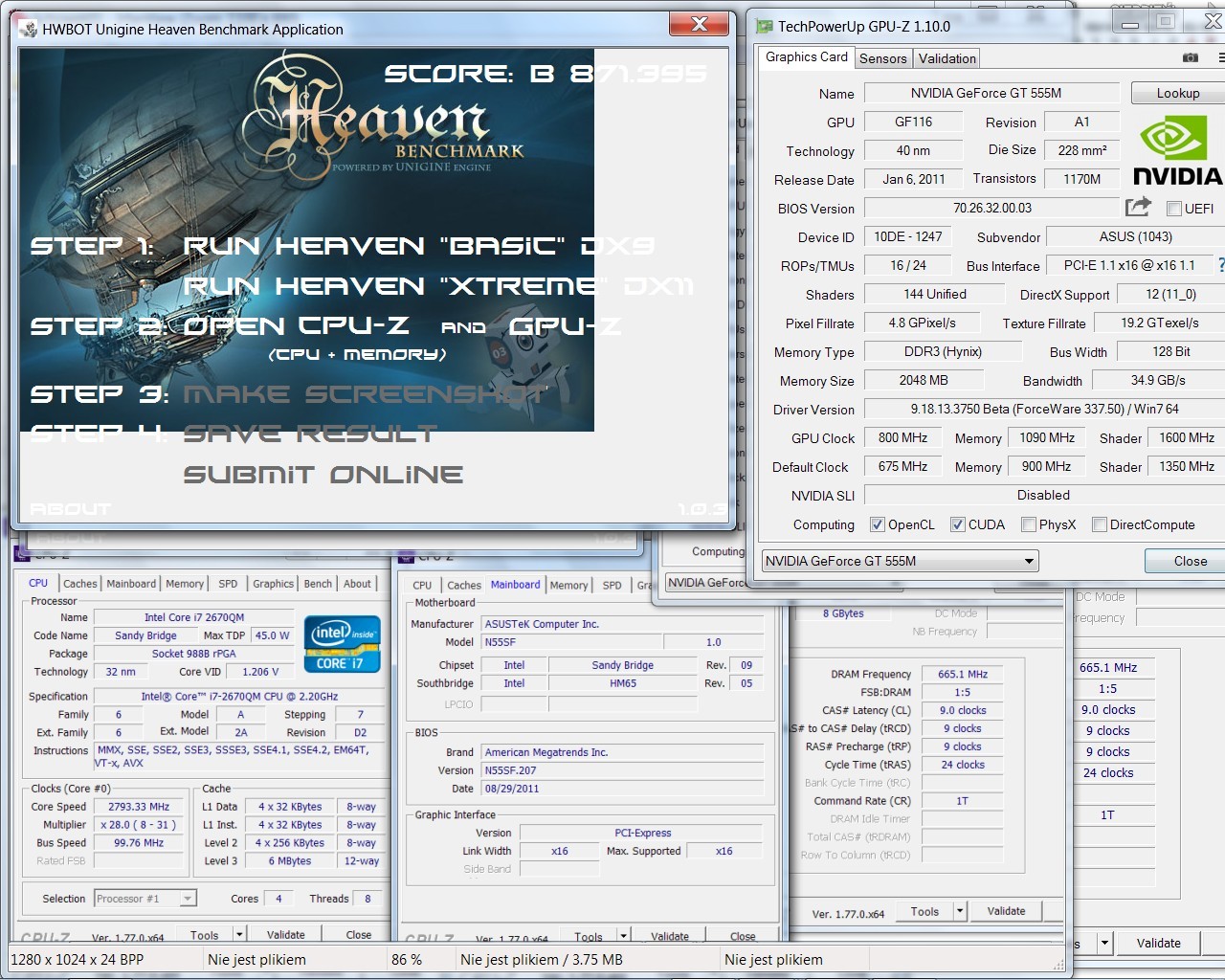The image size is (1225, 980).
Task: Click the Multiplier value x 28.0 (8 - 31)
Action: click(x=140, y=825)
